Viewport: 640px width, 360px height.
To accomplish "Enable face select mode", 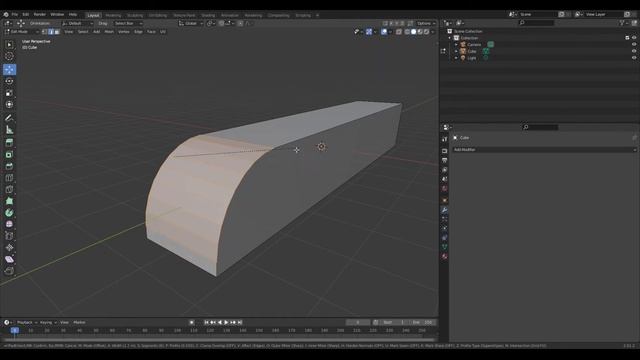I will (57, 32).
